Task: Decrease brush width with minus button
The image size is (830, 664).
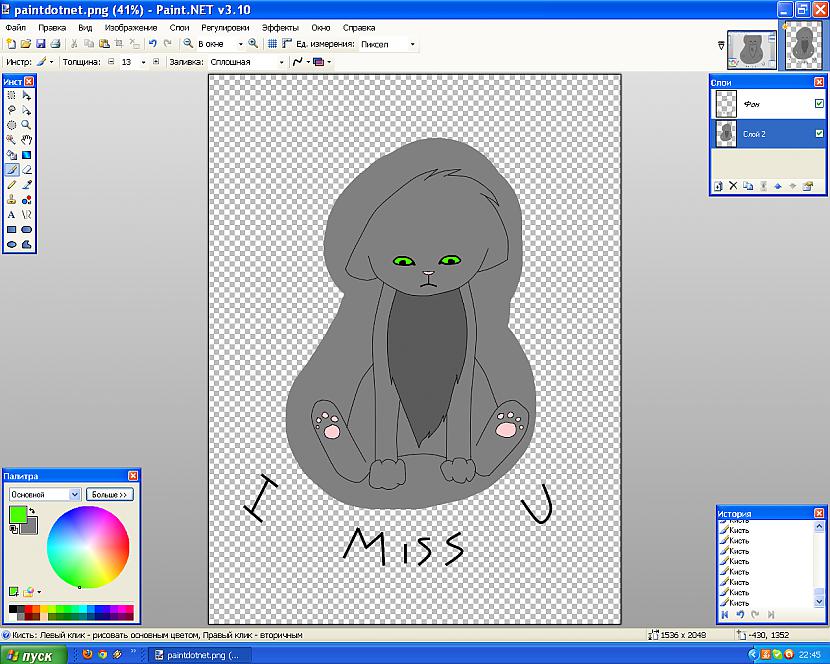Action: click(x=111, y=62)
